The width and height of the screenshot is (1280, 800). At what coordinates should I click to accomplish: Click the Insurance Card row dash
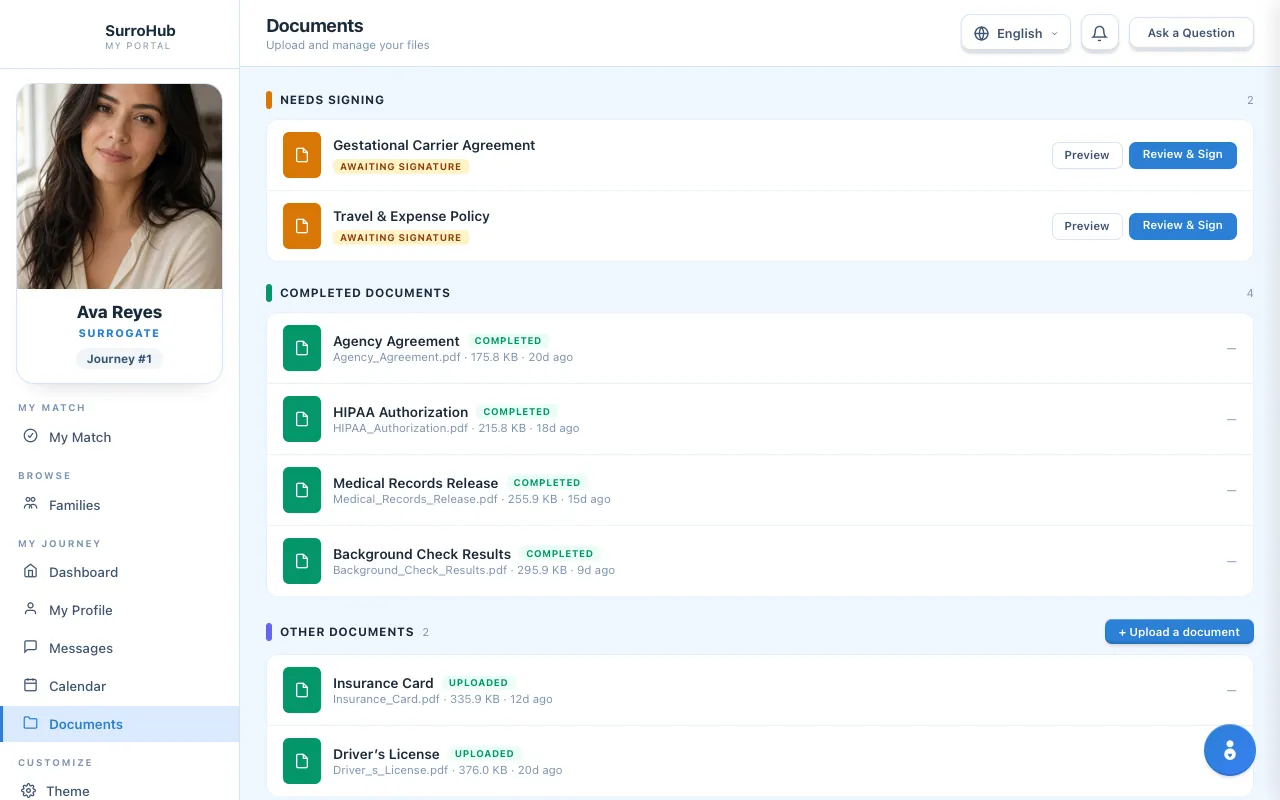[x=1231, y=690]
